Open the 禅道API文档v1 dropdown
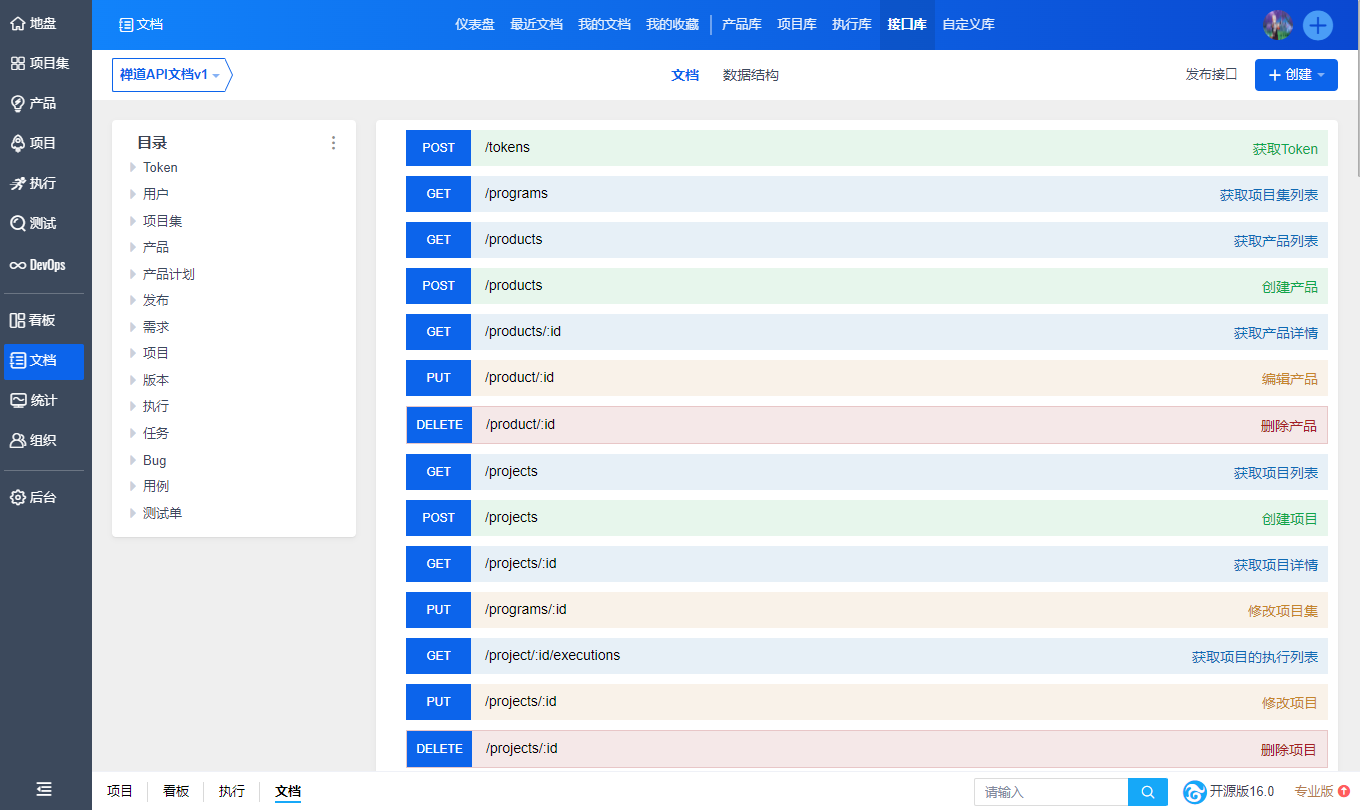1360x810 pixels. (171, 74)
